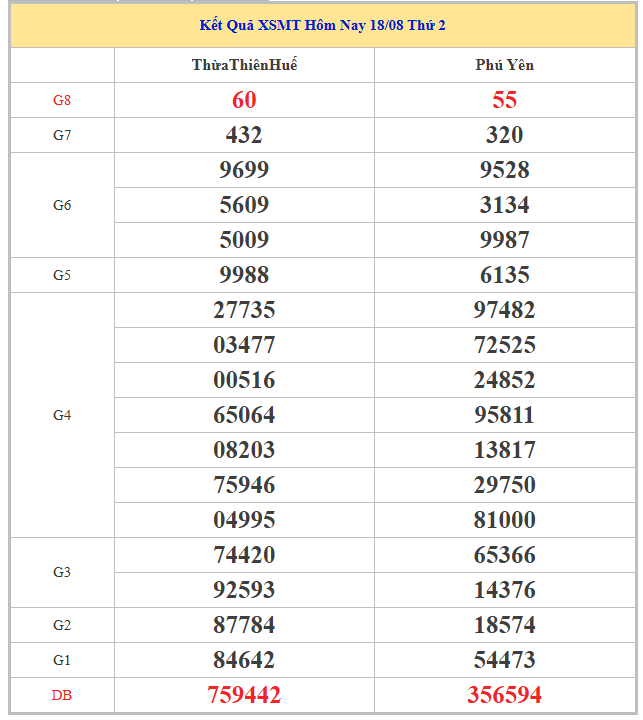
Task: Select the G4 number 27735
Action: (244, 310)
